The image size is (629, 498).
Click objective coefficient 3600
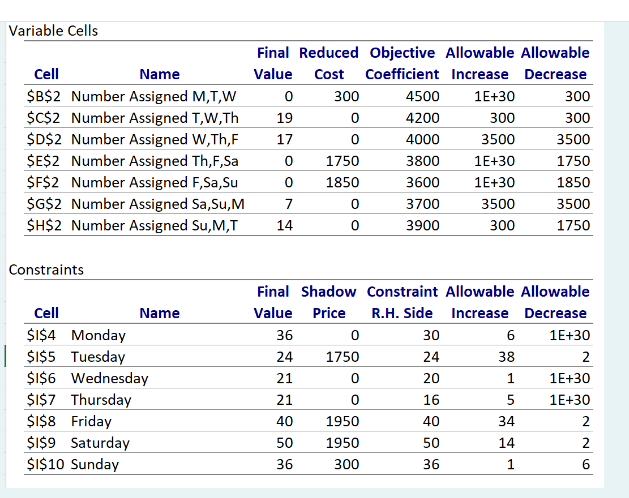click(422, 182)
